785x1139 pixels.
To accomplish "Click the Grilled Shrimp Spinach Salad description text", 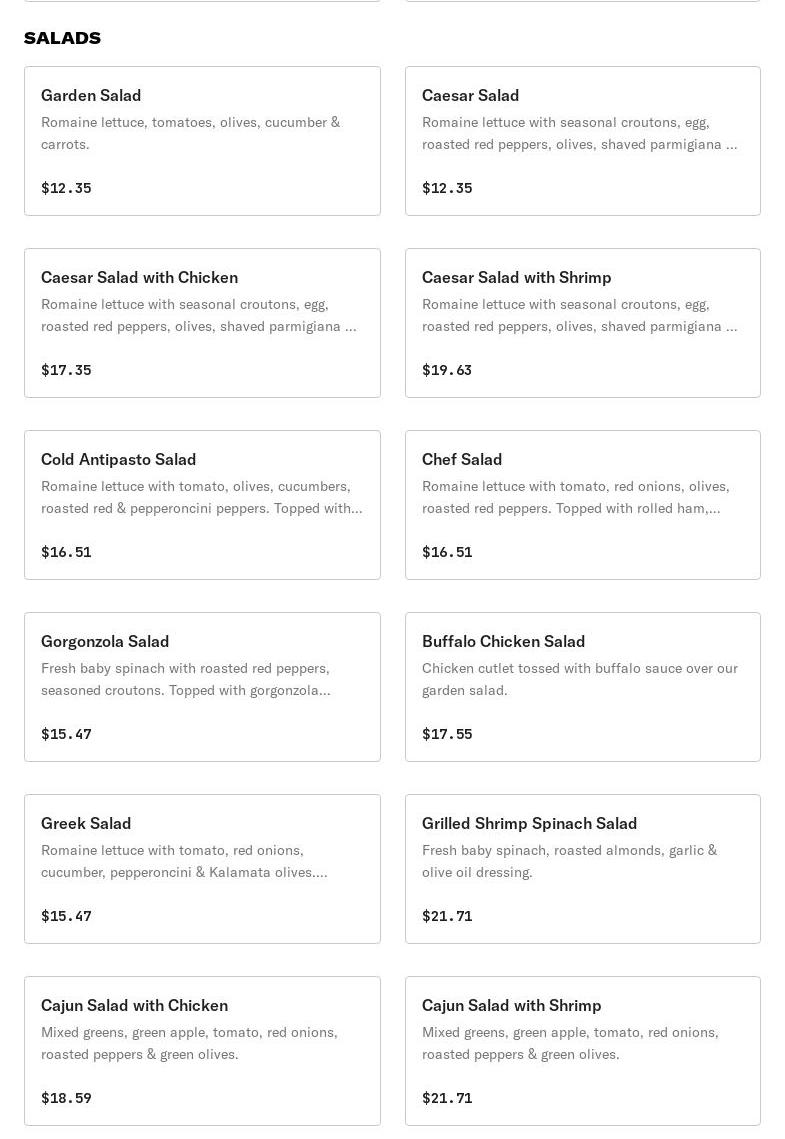I will pyautogui.click(x=569, y=861).
